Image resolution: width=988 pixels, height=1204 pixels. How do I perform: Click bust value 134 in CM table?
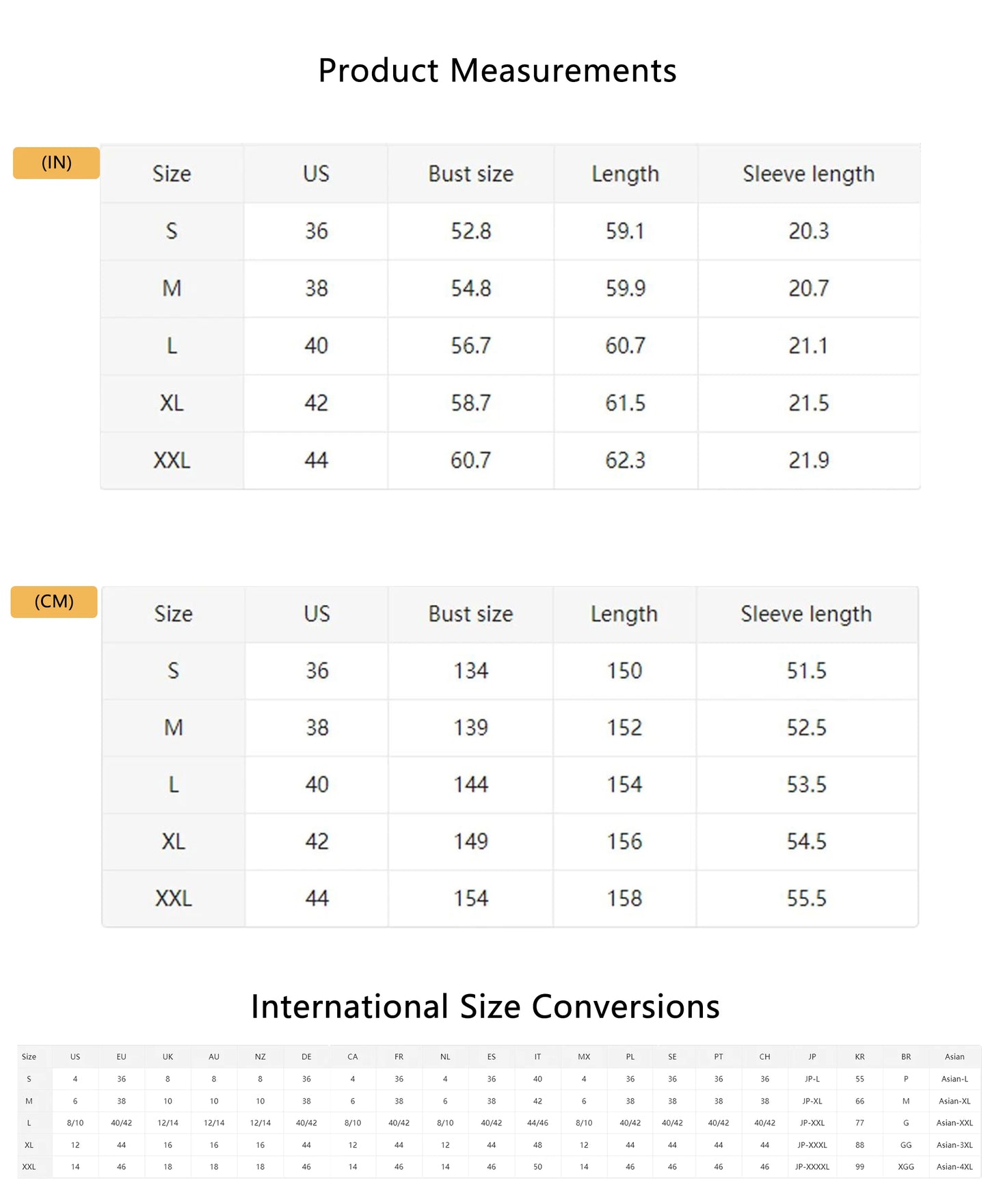click(x=470, y=671)
